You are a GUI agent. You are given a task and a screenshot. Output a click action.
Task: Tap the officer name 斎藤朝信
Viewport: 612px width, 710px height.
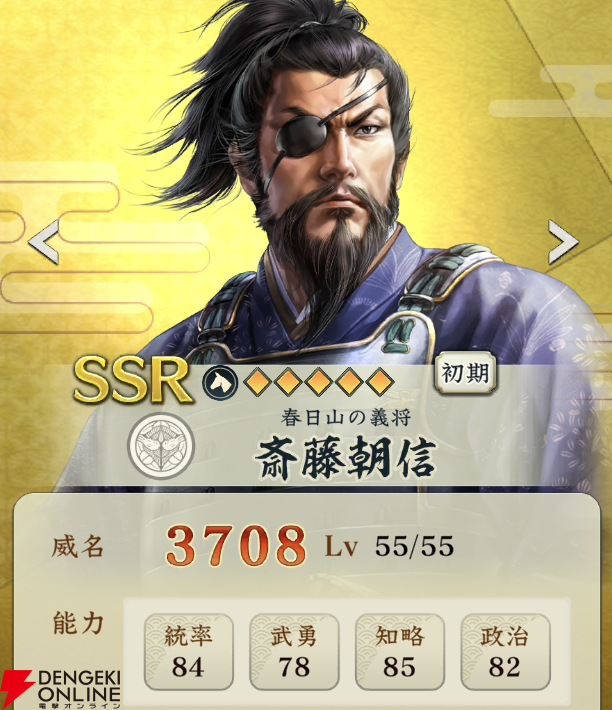point(346,458)
